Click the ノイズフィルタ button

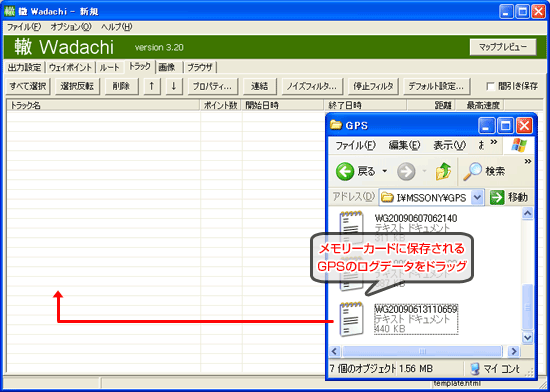(x=312, y=86)
